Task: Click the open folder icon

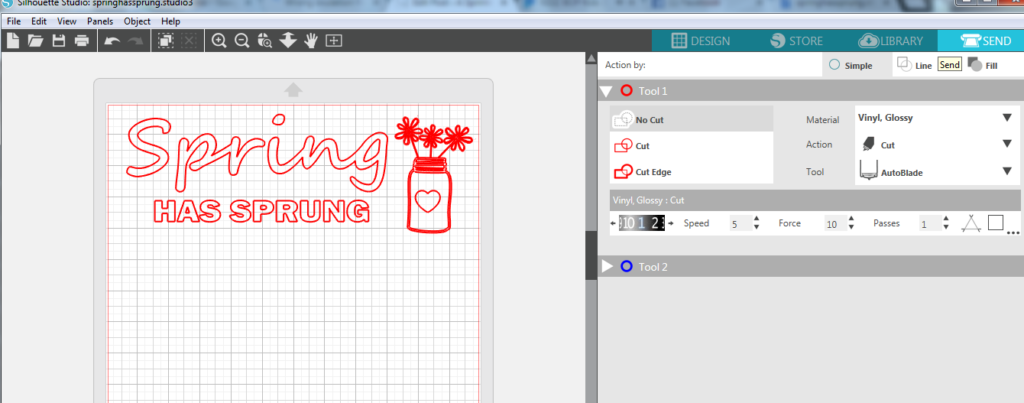Action: pyautogui.click(x=36, y=41)
